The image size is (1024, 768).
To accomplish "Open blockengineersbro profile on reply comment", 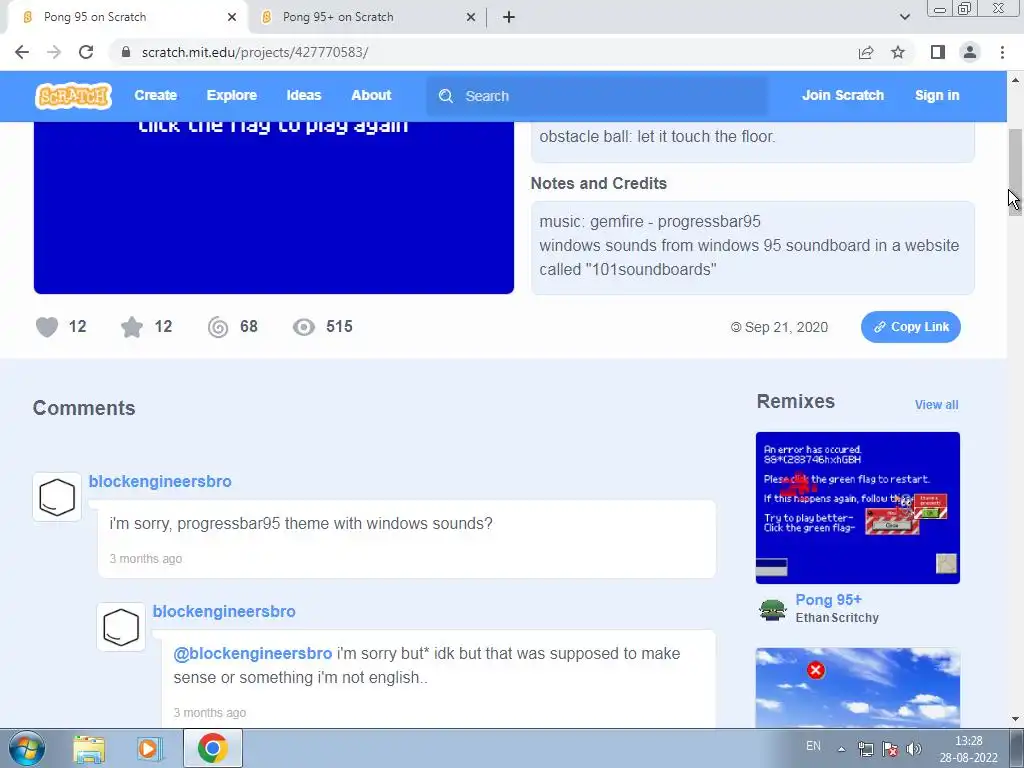I will (x=224, y=611).
